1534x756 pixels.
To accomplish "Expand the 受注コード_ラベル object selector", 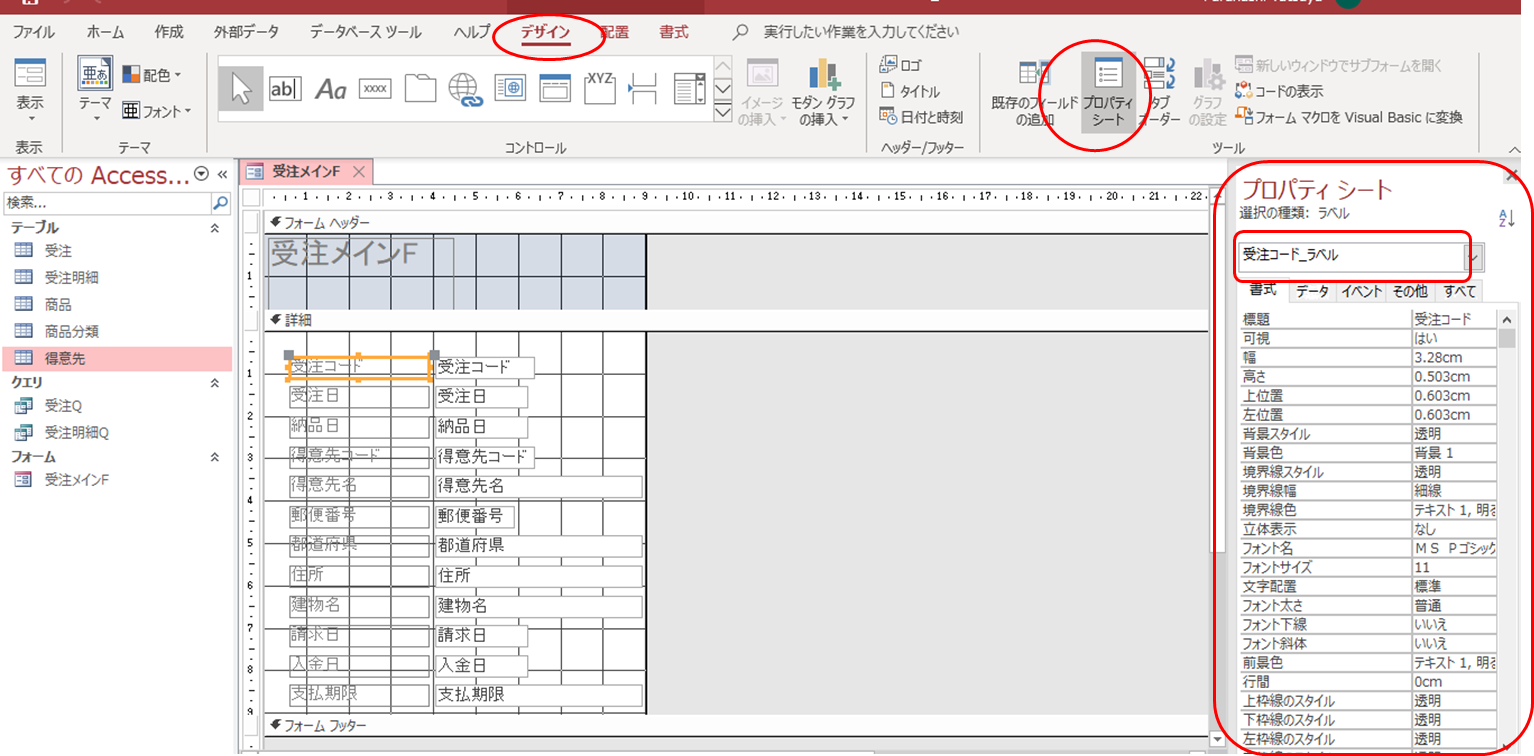I will 1473,257.
